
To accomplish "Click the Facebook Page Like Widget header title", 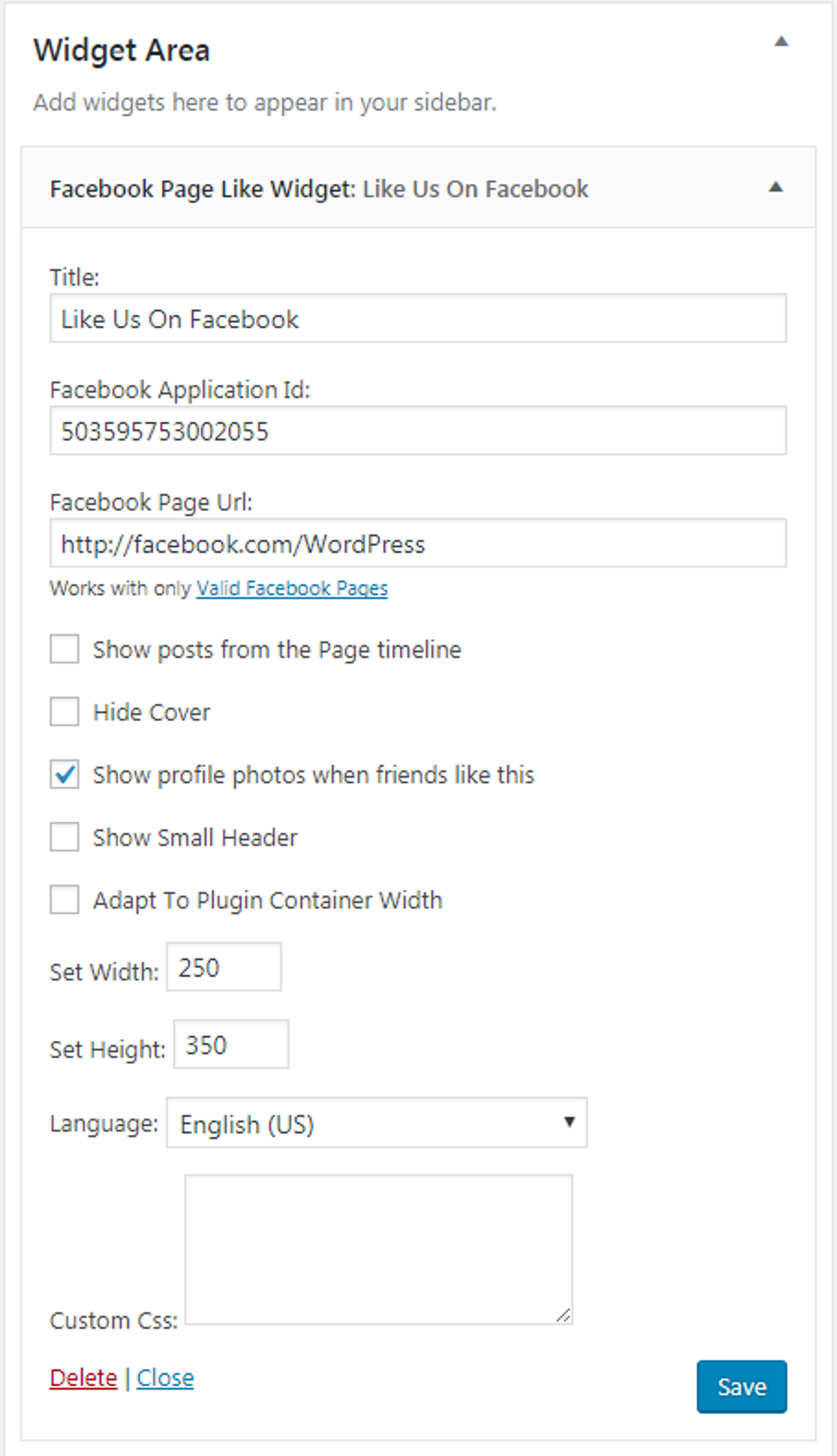I will point(318,189).
